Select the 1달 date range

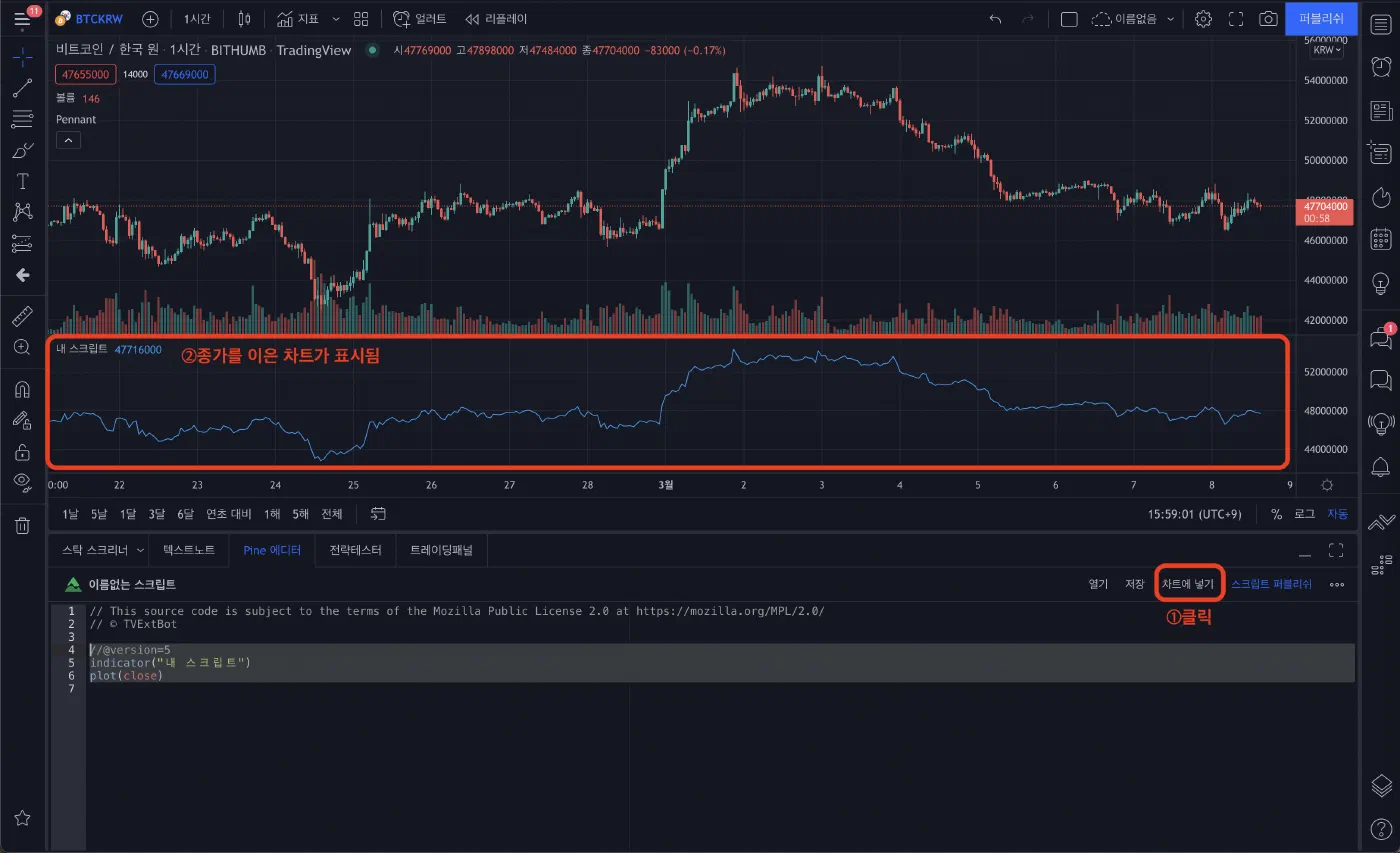[x=128, y=514]
